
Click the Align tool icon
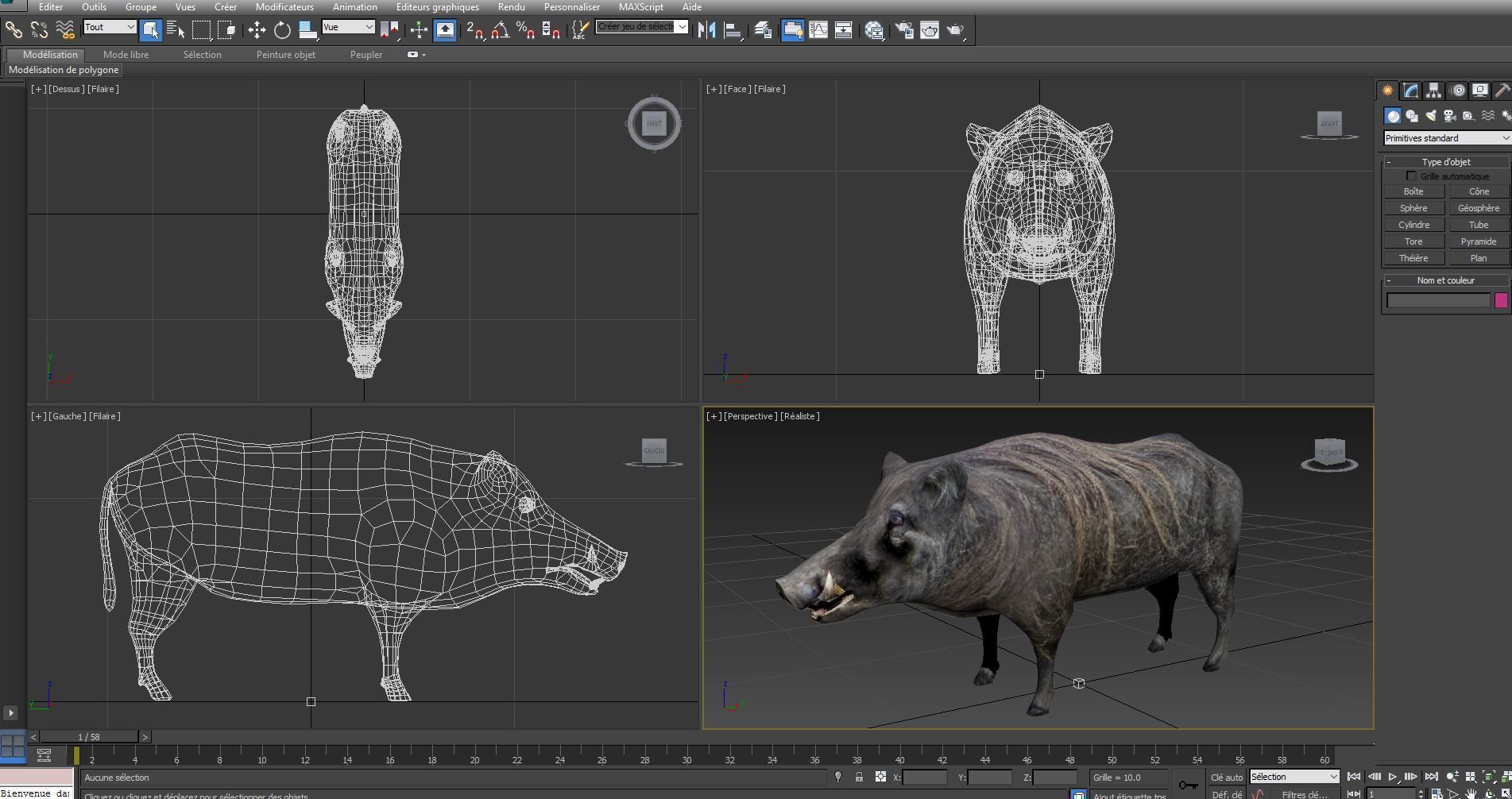pos(733,30)
